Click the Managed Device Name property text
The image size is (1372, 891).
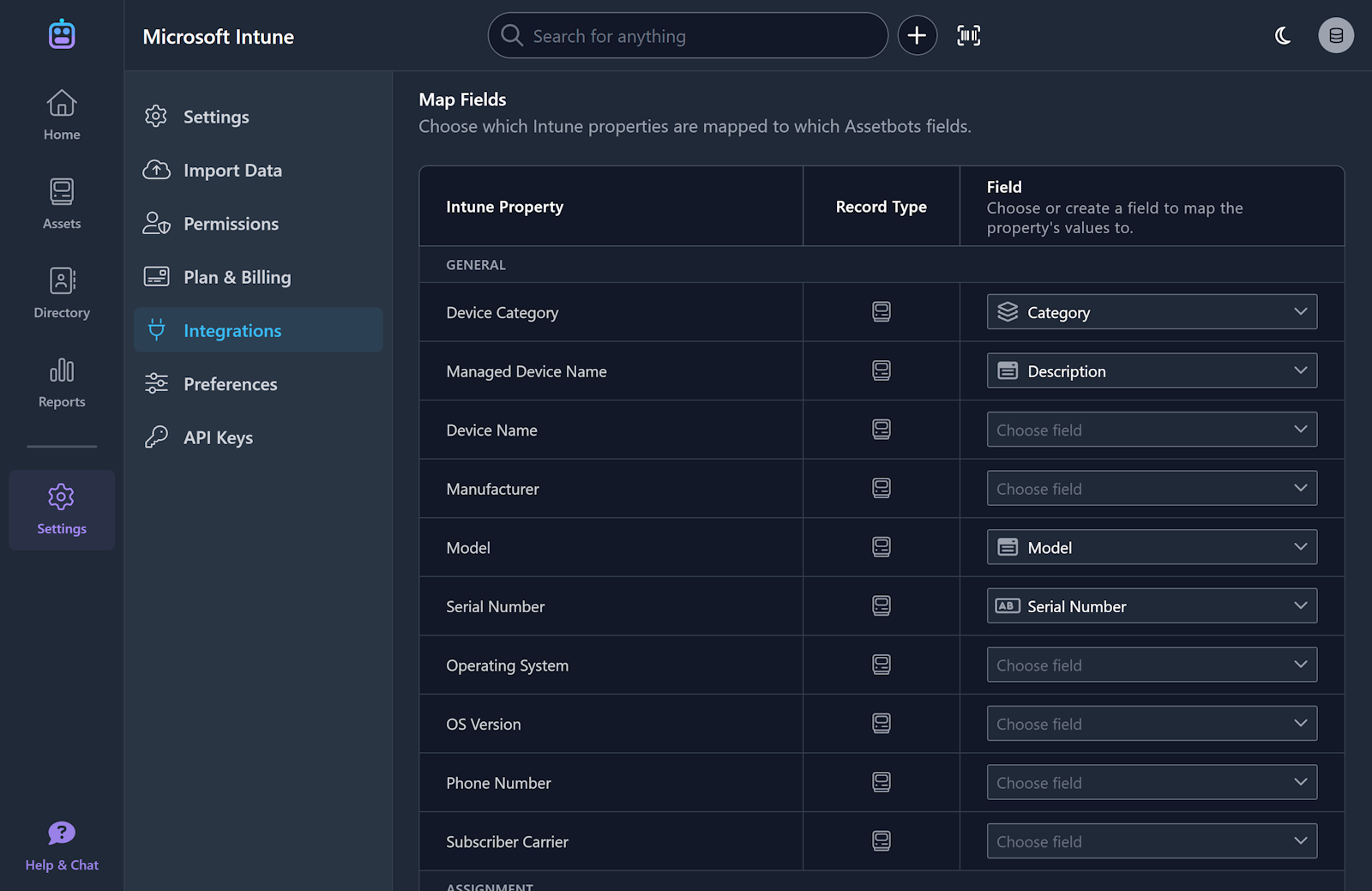(x=526, y=371)
